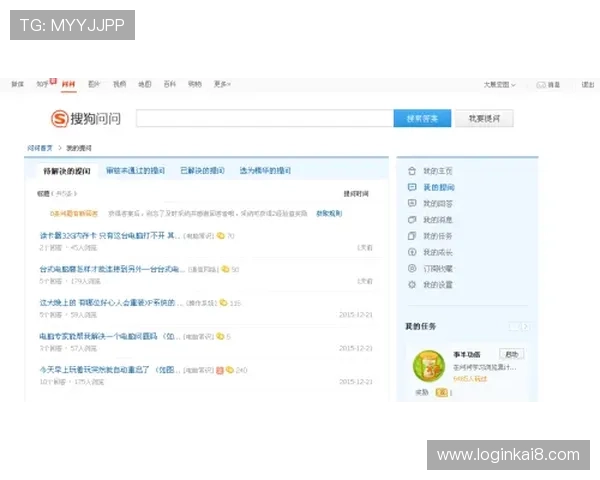Click the 退出 logout link
The width and height of the screenshot is (600, 480).
click(x=588, y=85)
